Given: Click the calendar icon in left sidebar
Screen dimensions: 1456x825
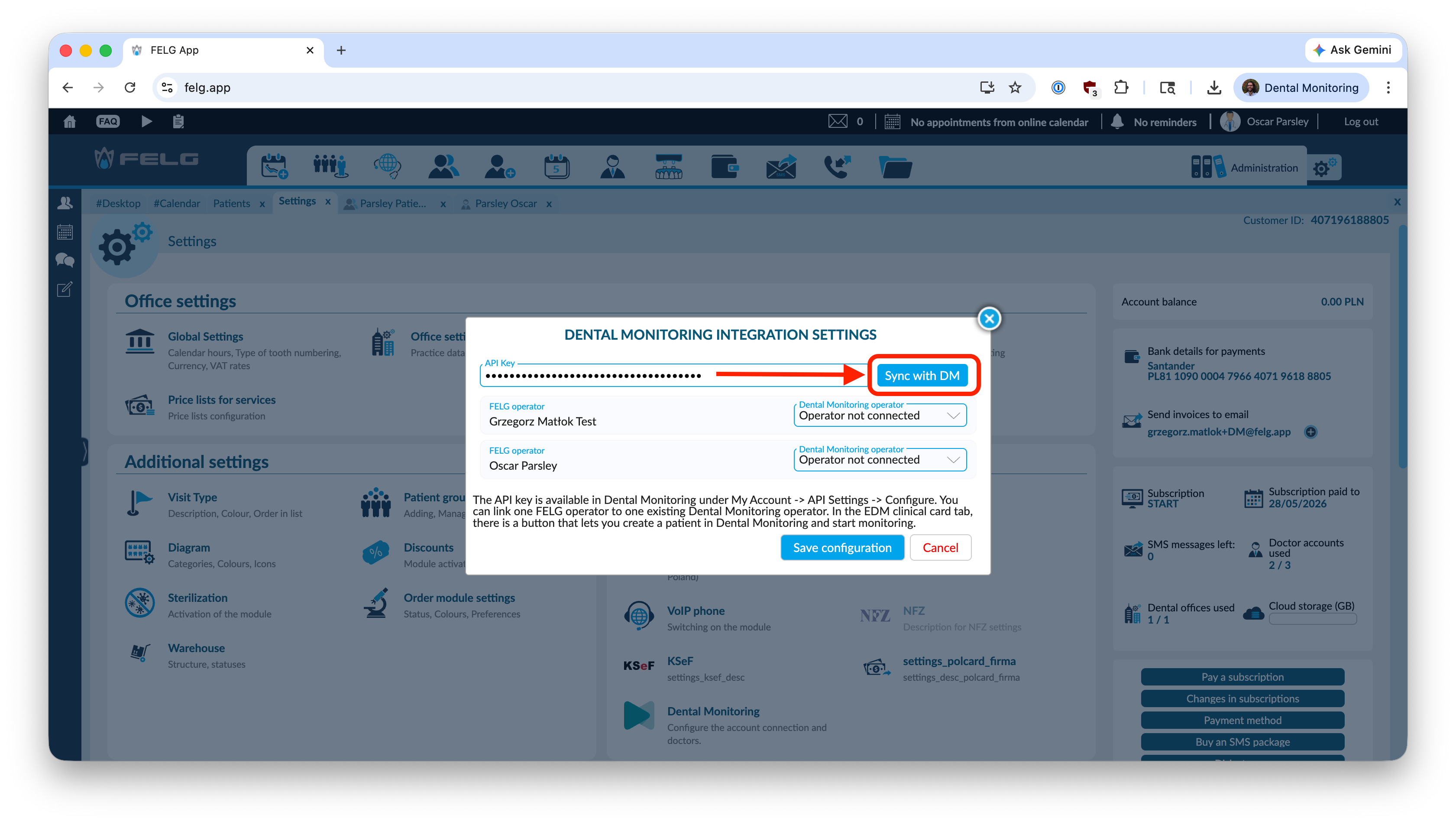Looking at the screenshot, I should click(x=65, y=232).
